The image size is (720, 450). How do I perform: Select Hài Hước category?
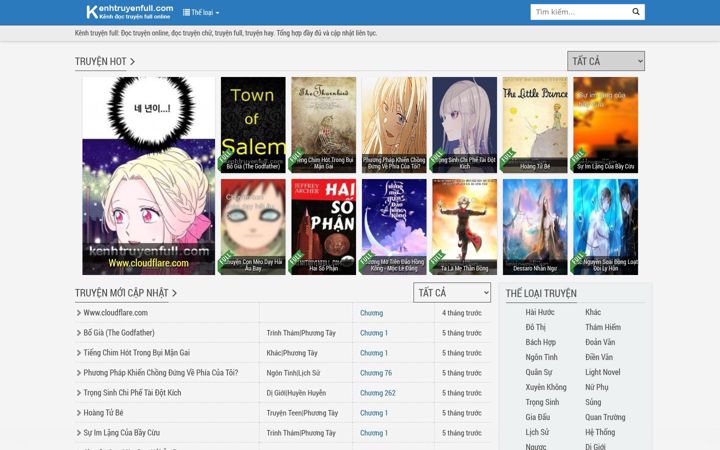tap(540, 312)
